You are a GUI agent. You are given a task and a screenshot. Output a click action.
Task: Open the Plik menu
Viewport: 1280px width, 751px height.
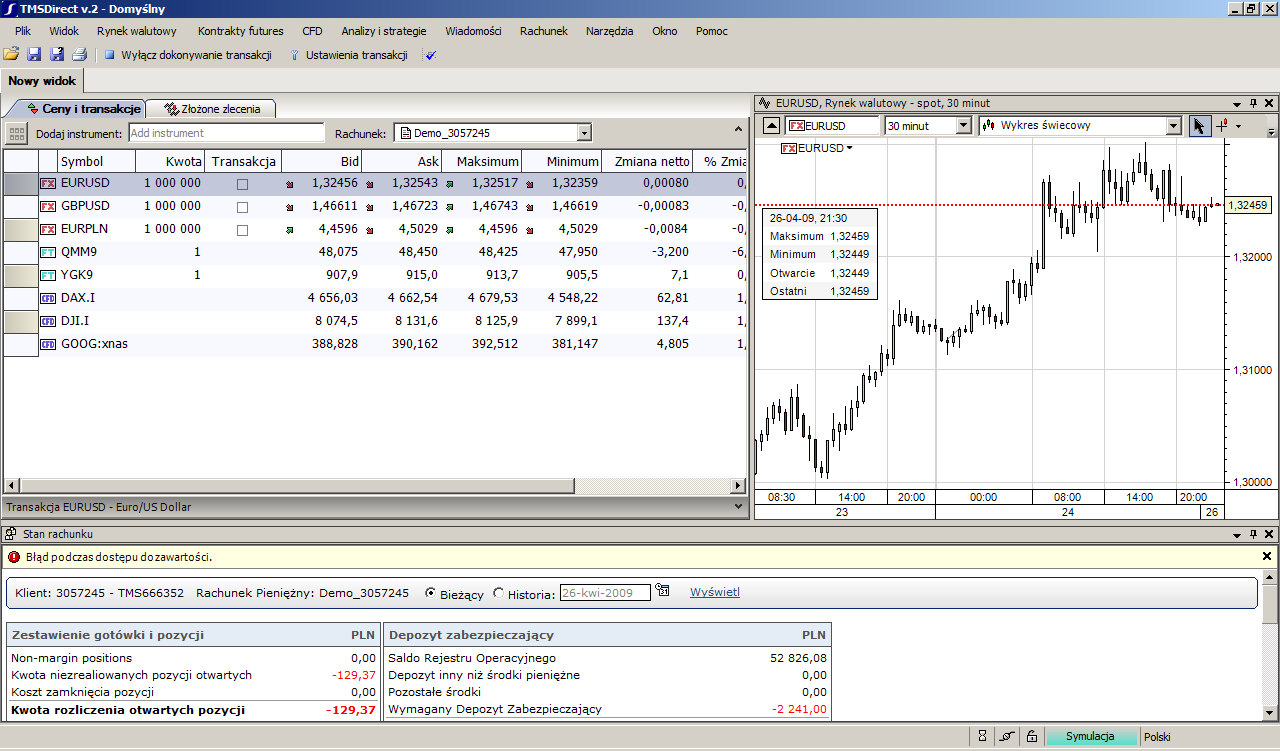click(x=23, y=31)
